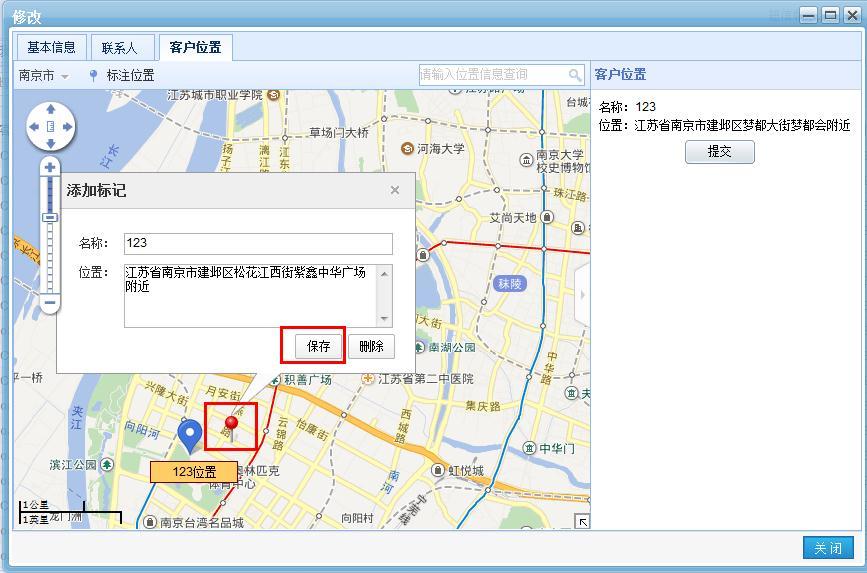The height and width of the screenshot is (573, 867).
Task: Switch to the 基本信息 tab
Action: (x=51, y=47)
